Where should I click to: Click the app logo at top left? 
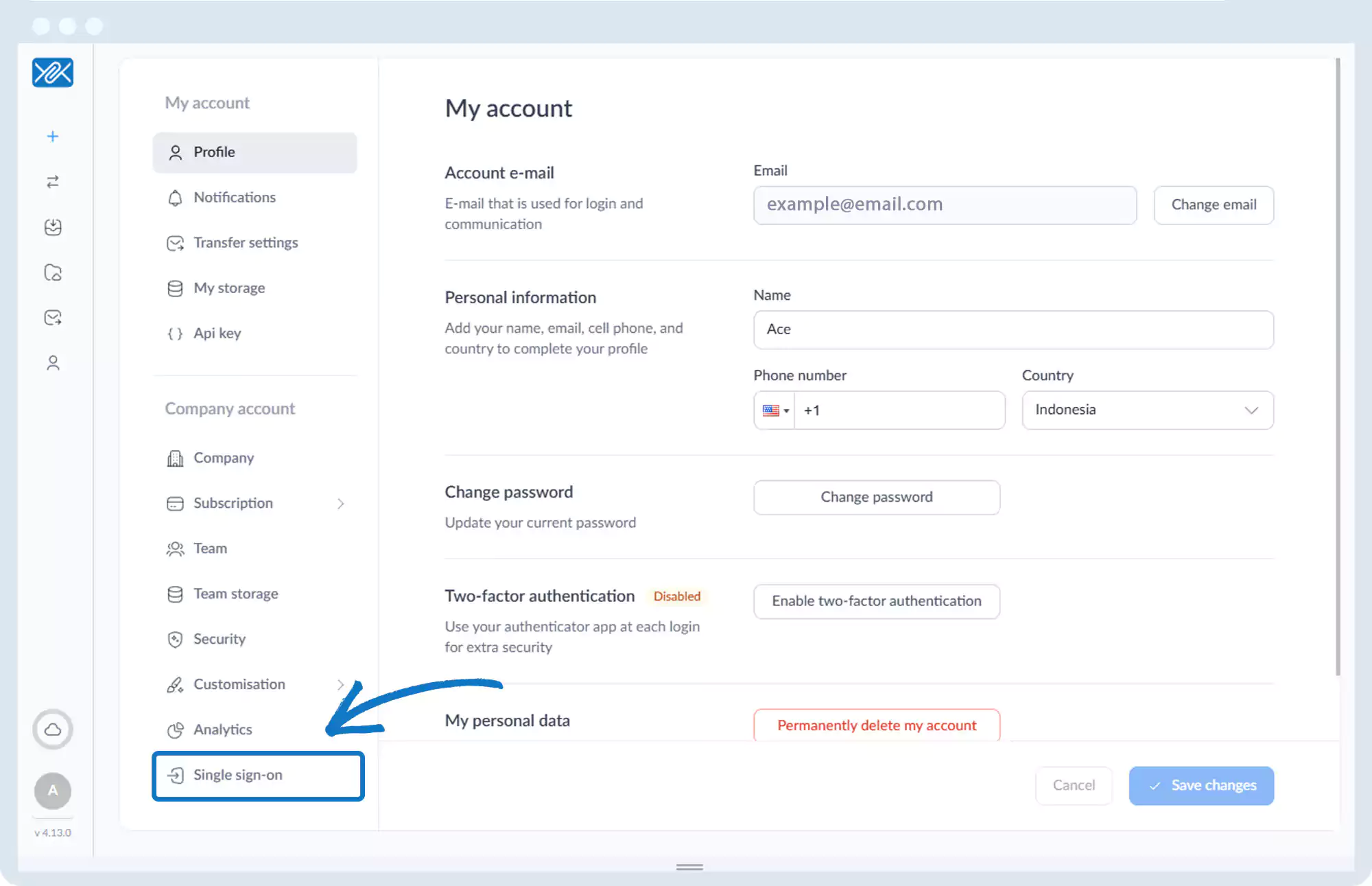click(53, 73)
